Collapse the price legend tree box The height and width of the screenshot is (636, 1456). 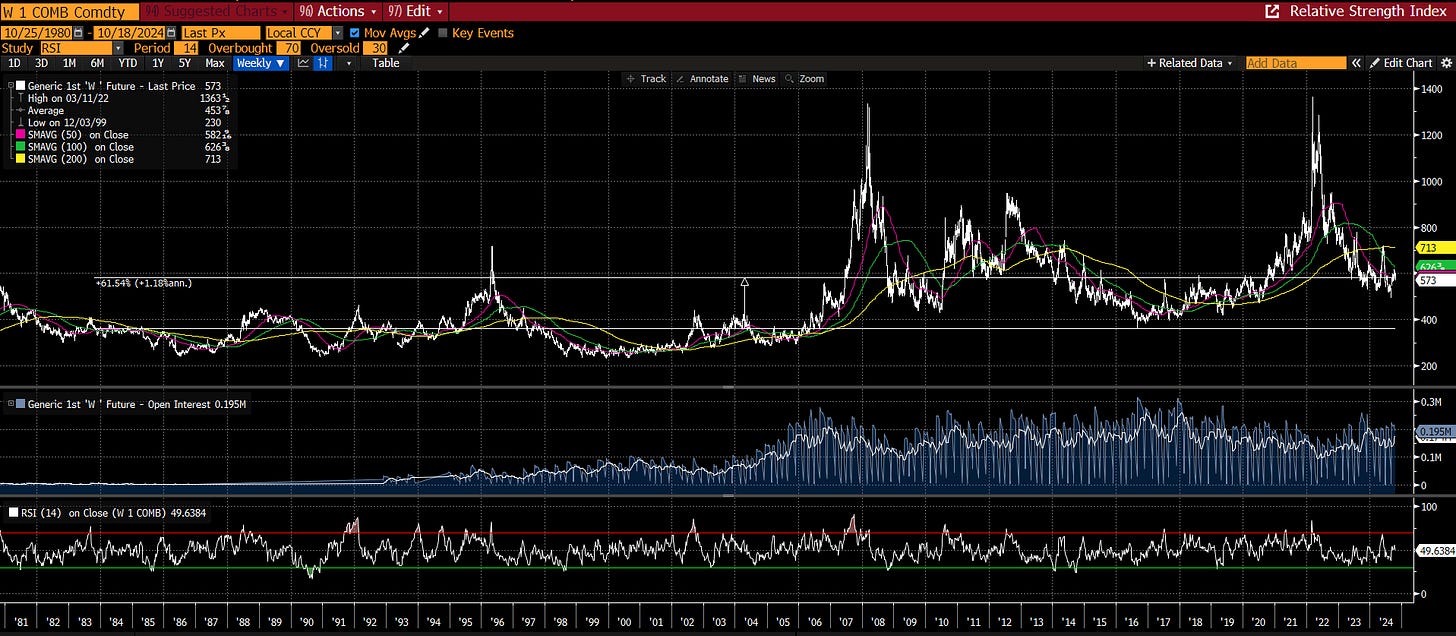pos(10,87)
